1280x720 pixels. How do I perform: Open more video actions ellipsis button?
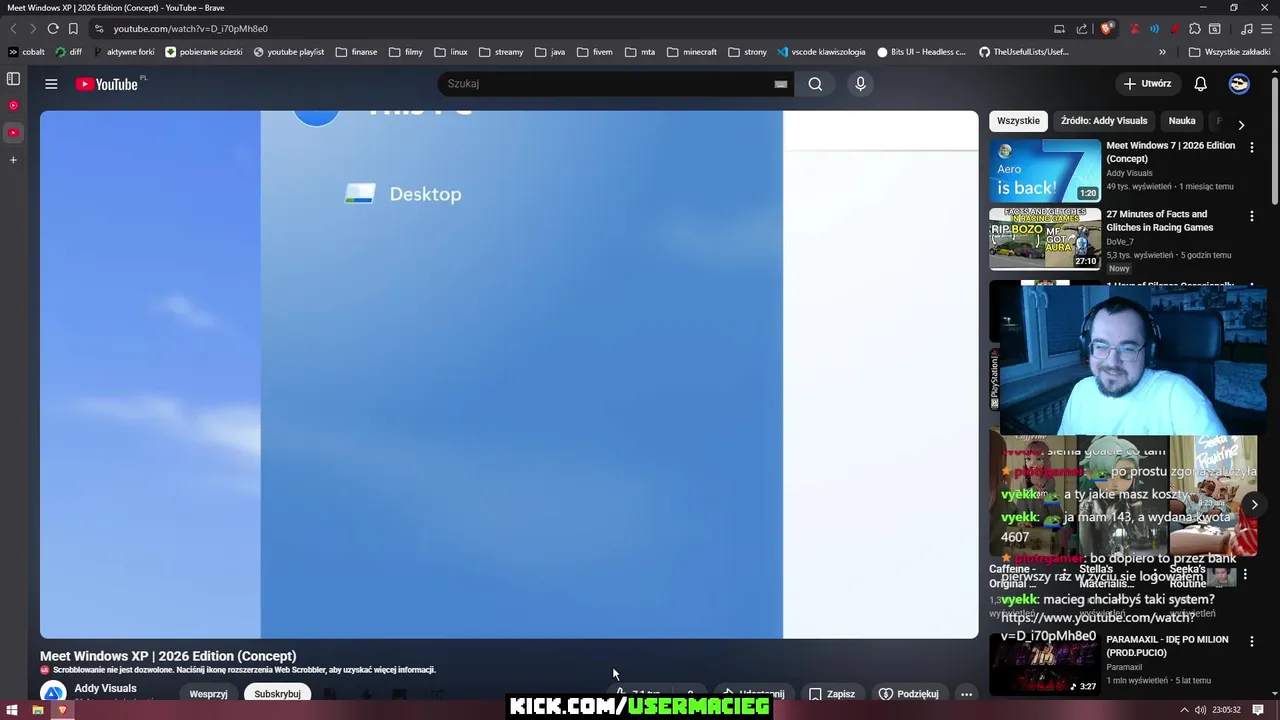click(x=966, y=694)
